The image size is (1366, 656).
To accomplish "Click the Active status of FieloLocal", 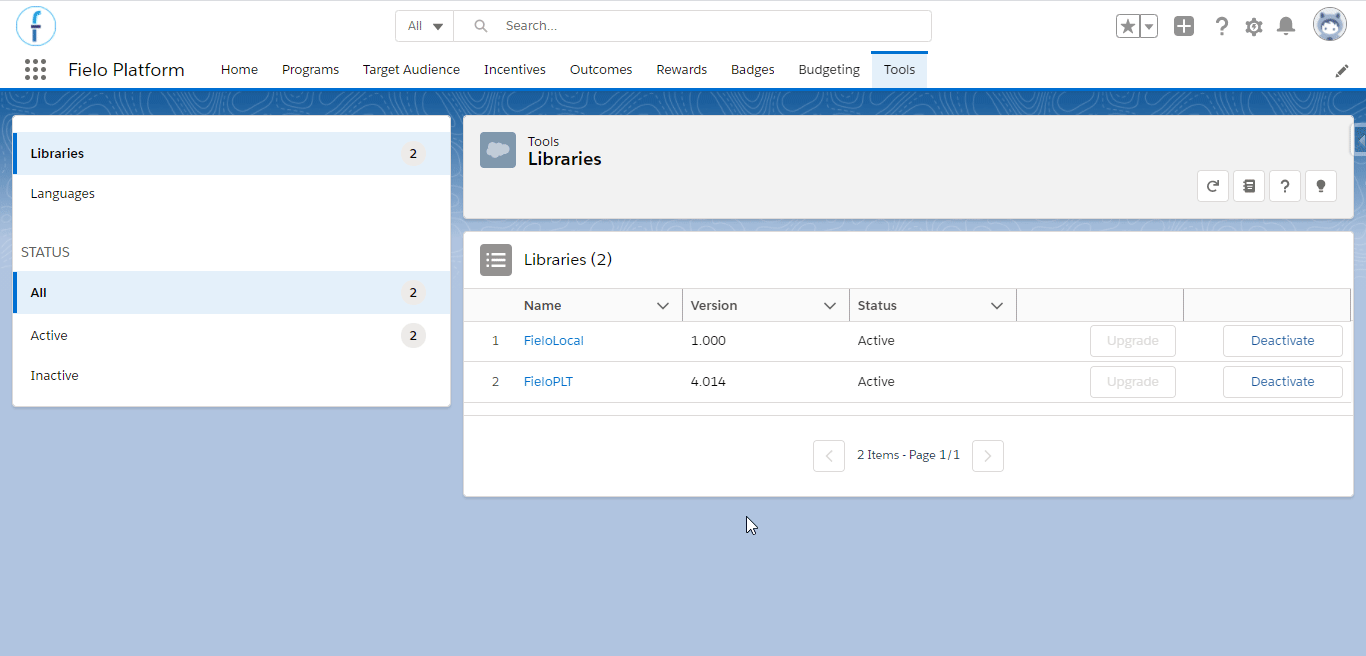I will pyautogui.click(x=876, y=341).
